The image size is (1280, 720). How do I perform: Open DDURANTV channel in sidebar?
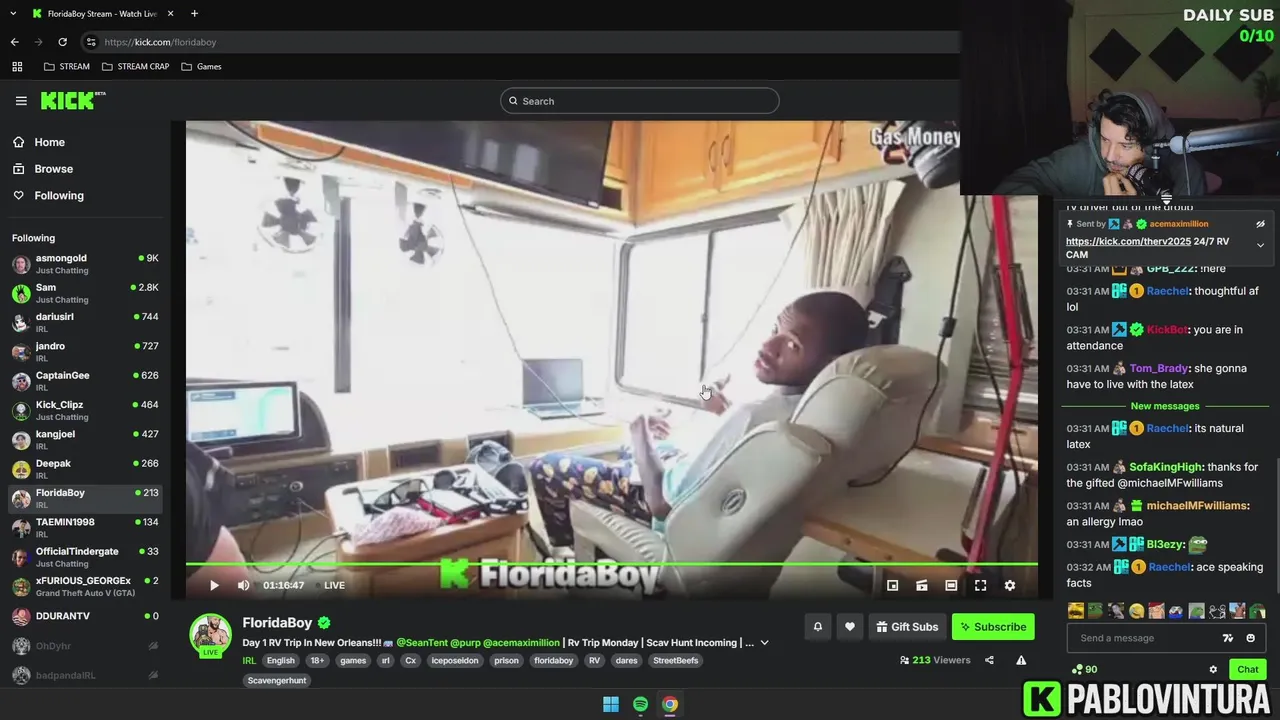[85, 616]
